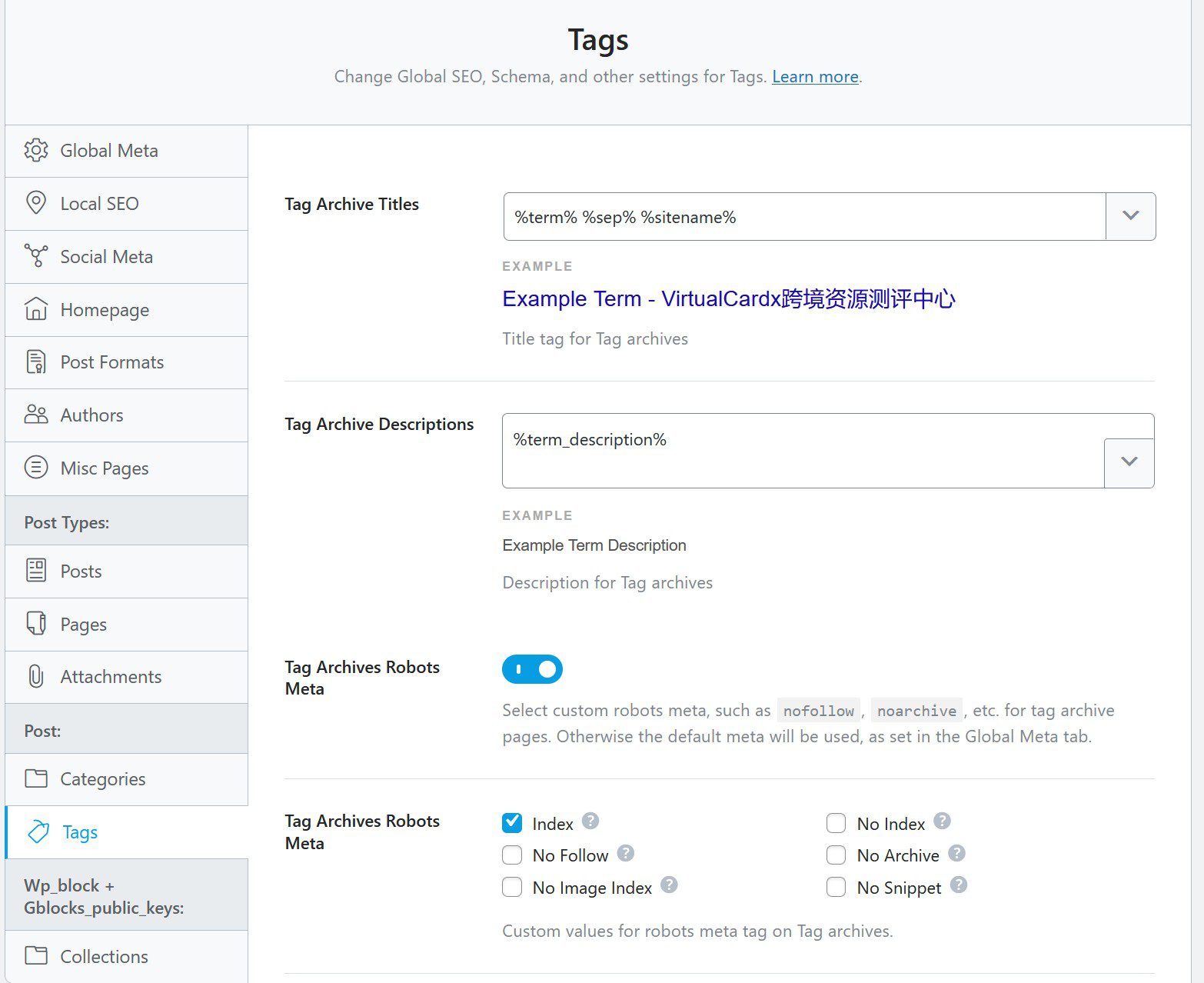Screen dimensions: 1204x983
Task: Open the Global Meta gear icon
Action: coord(36,150)
